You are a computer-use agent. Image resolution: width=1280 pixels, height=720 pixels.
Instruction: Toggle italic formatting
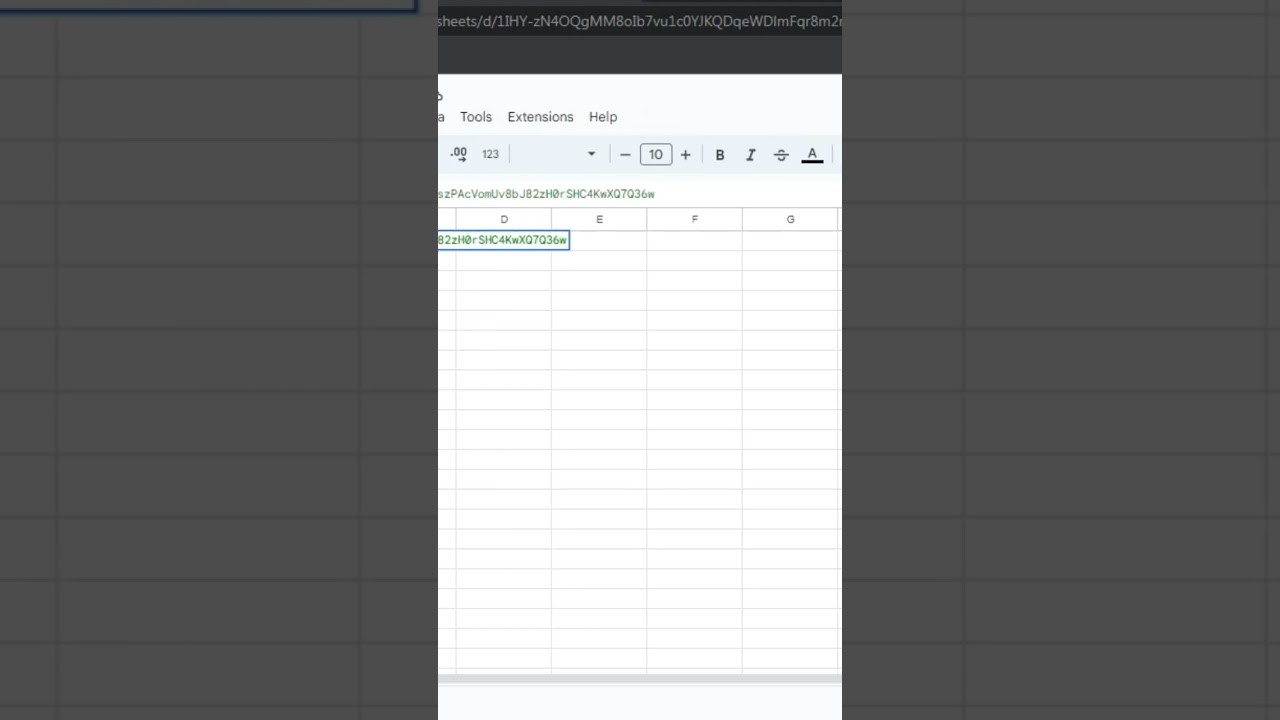coord(750,155)
